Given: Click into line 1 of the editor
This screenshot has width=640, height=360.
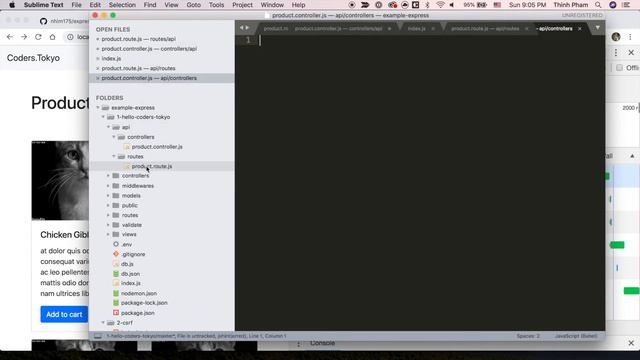Looking at the screenshot, I should (x=432, y=40).
